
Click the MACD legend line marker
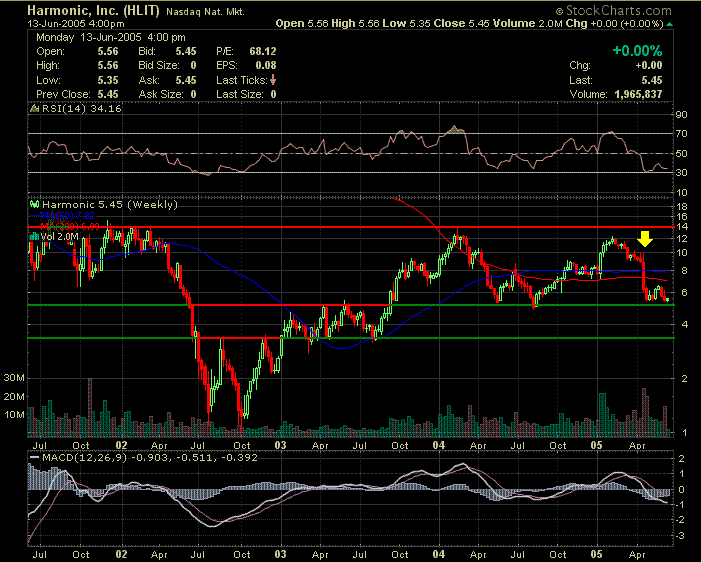[x=34, y=458]
